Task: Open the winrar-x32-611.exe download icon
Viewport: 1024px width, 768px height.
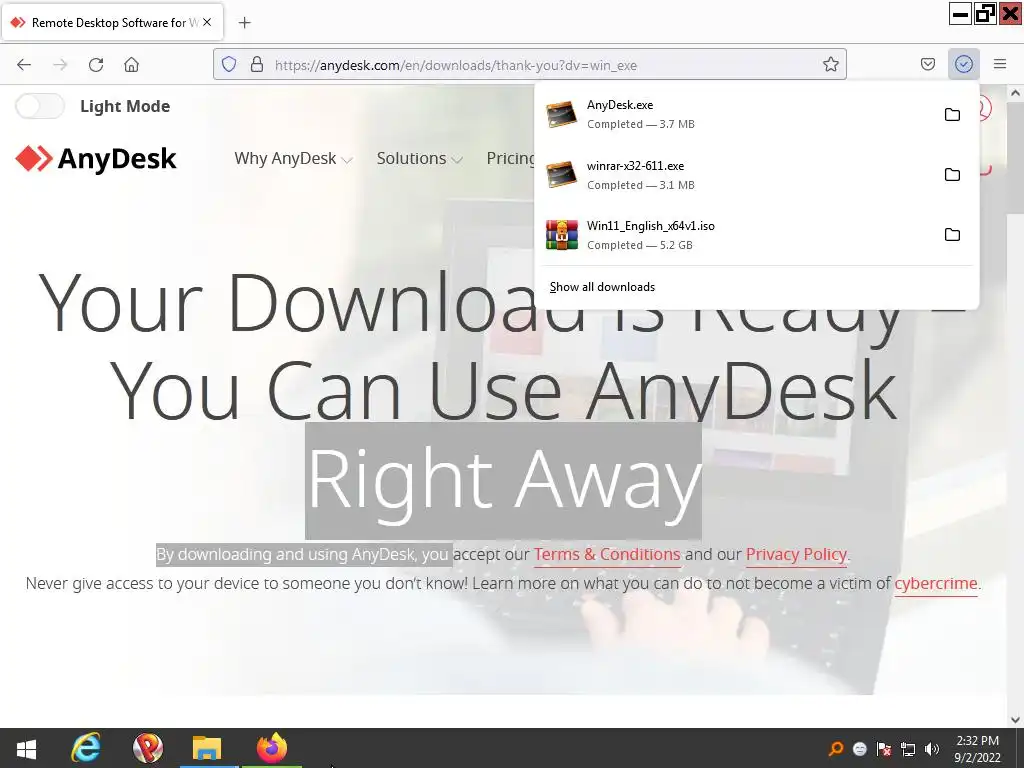Action: 562,174
